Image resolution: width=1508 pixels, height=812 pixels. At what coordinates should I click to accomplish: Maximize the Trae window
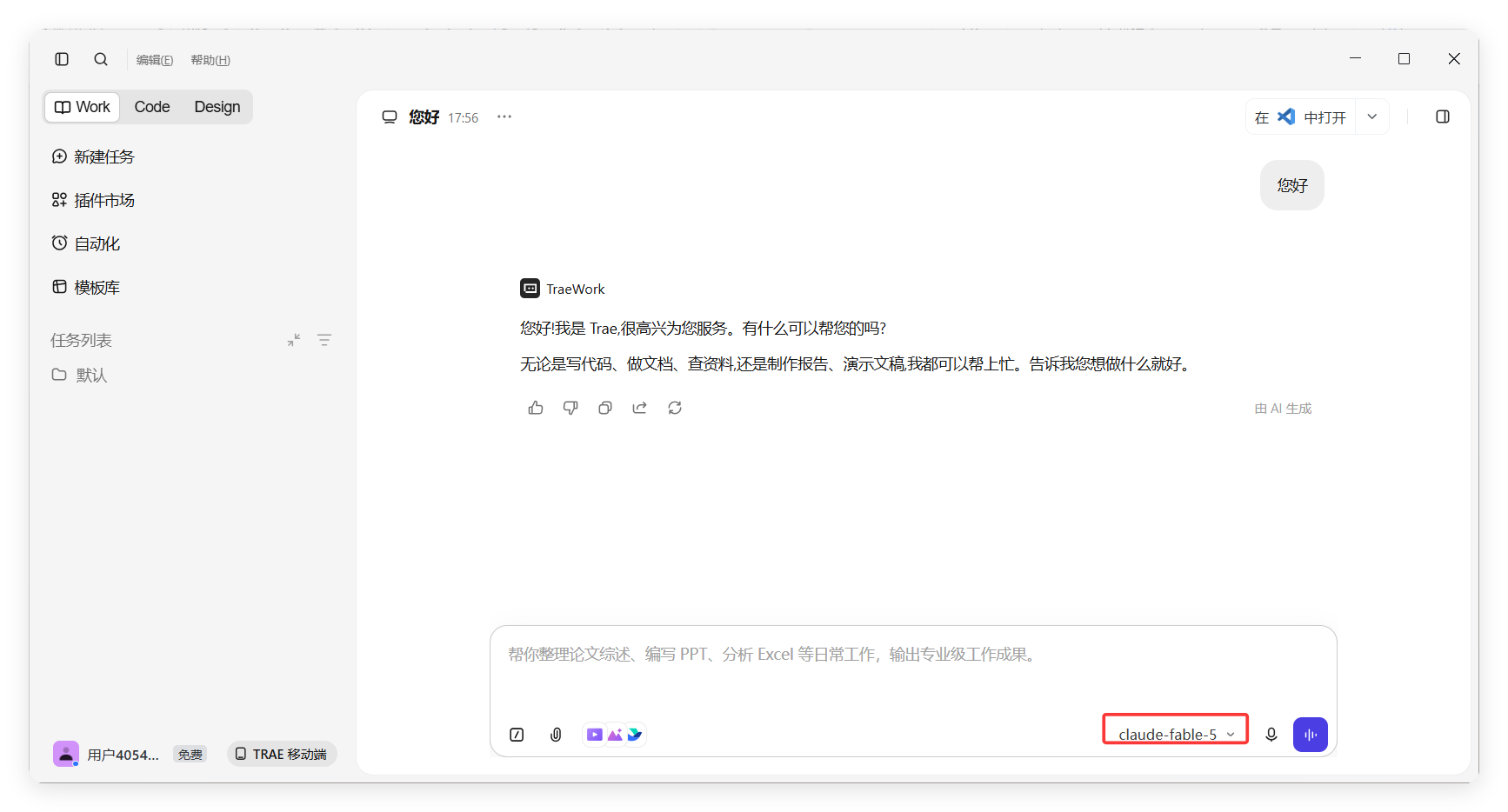pyautogui.click(x=1404, y=58)
